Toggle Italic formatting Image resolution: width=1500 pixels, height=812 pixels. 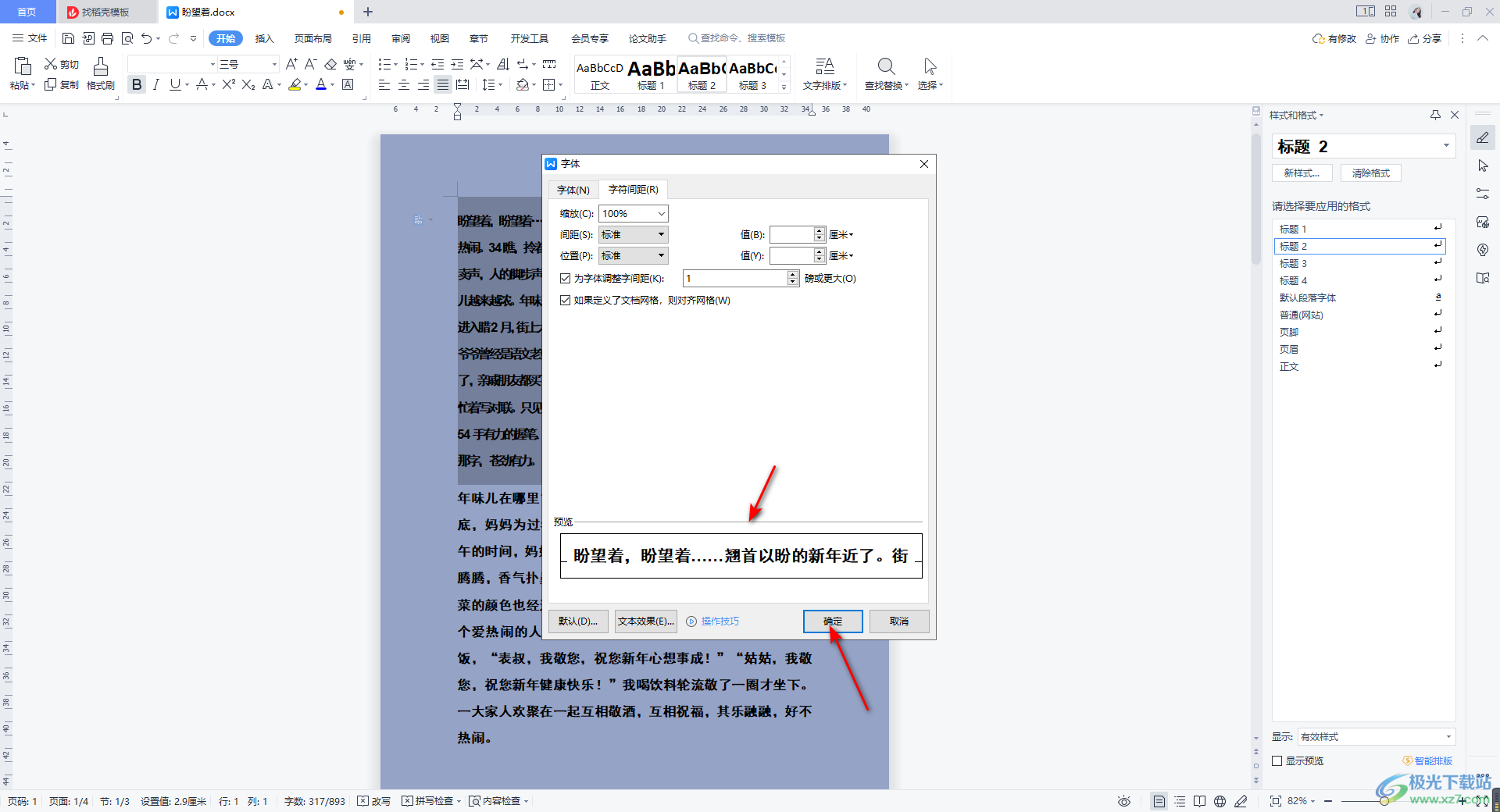point(156,84)
